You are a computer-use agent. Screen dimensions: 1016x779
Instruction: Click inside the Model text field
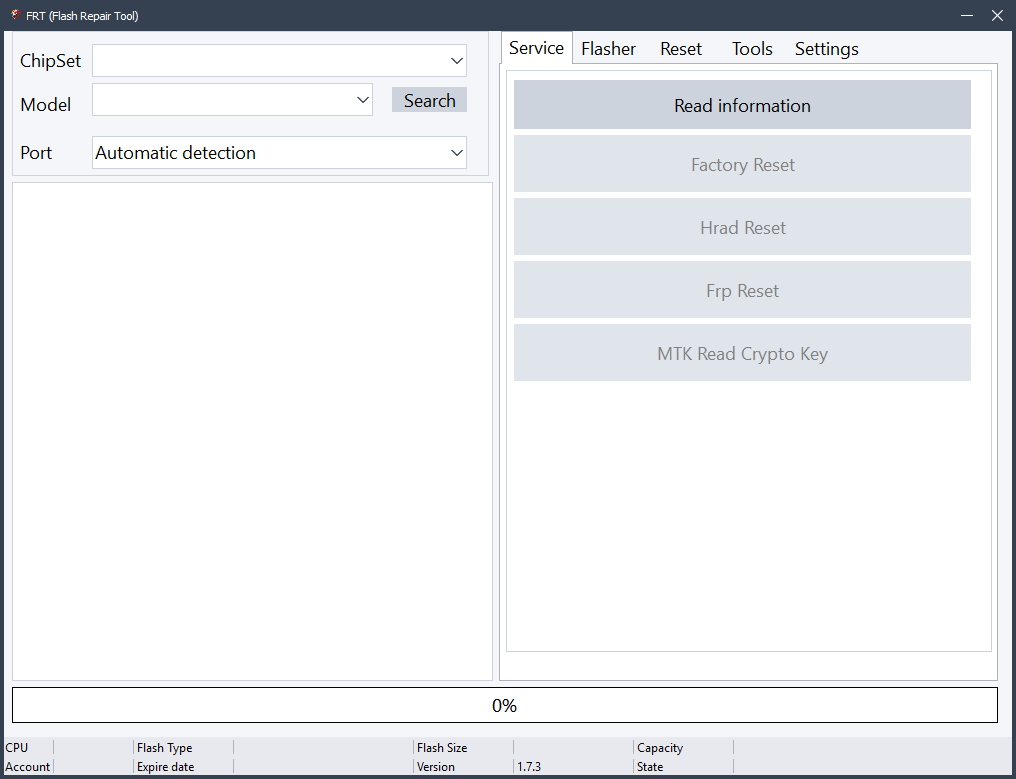tap(220, 99)
